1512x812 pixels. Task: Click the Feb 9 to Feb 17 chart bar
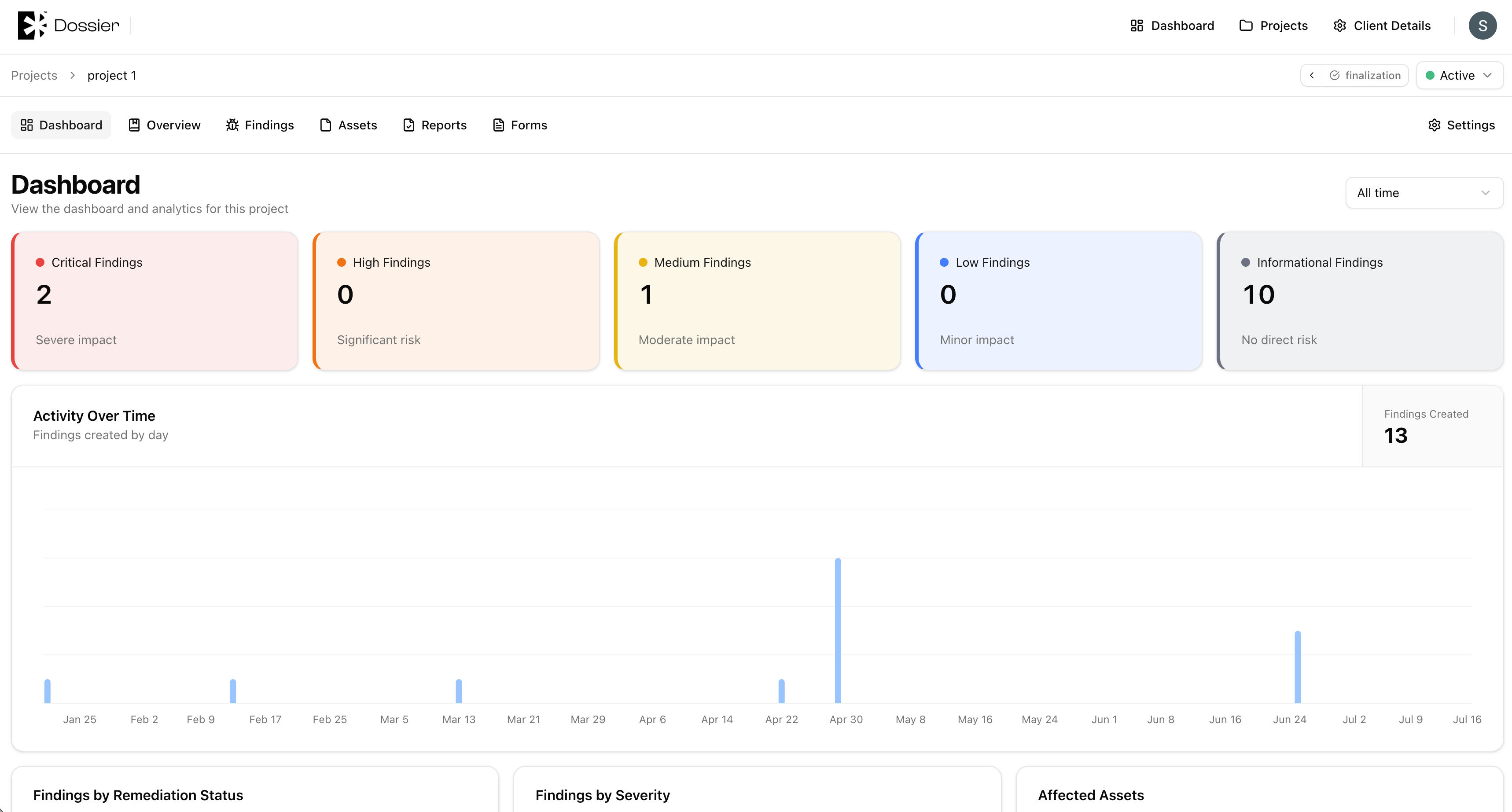click(x=233, y=691)
